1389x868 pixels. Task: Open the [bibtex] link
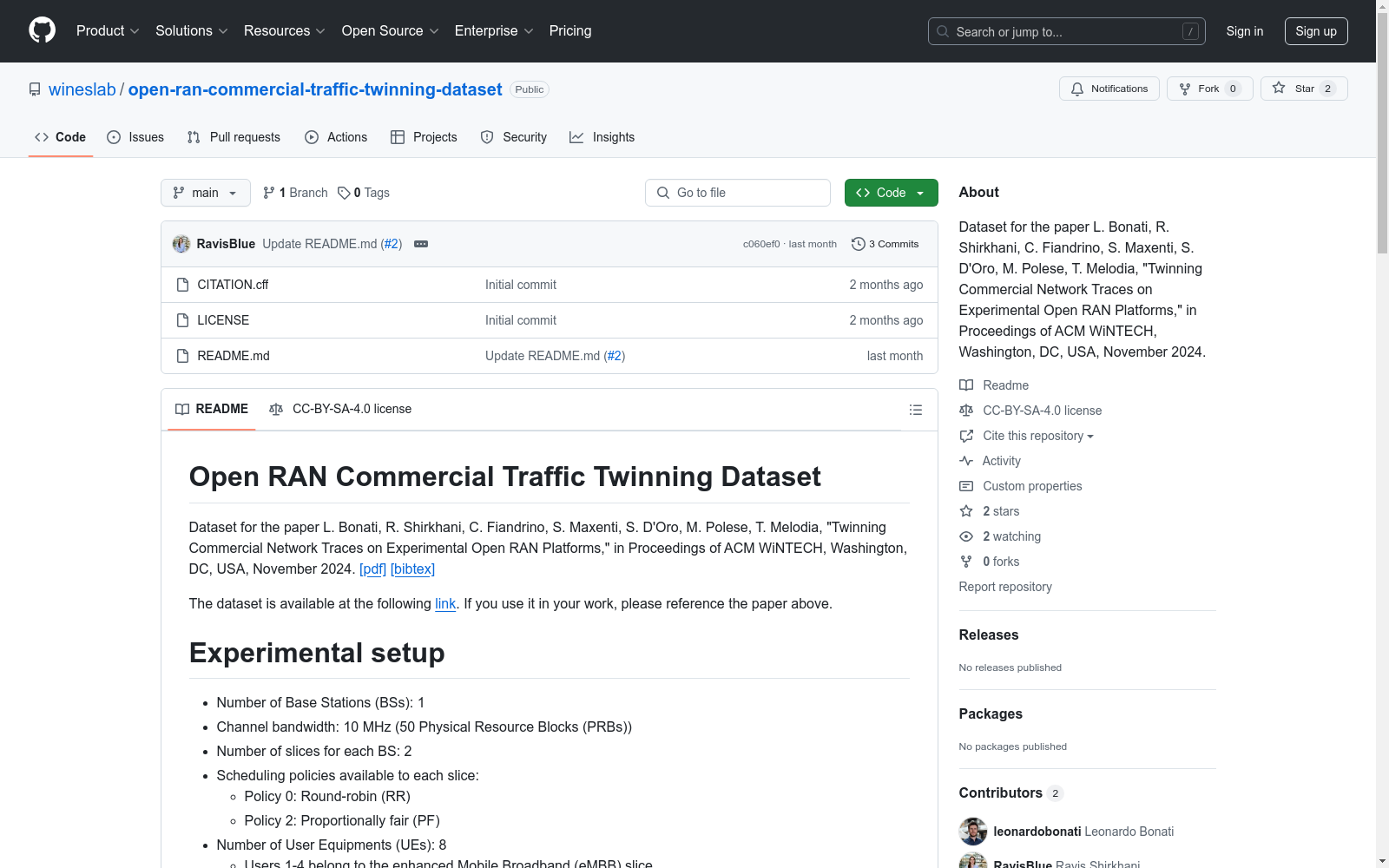point(413,569)
